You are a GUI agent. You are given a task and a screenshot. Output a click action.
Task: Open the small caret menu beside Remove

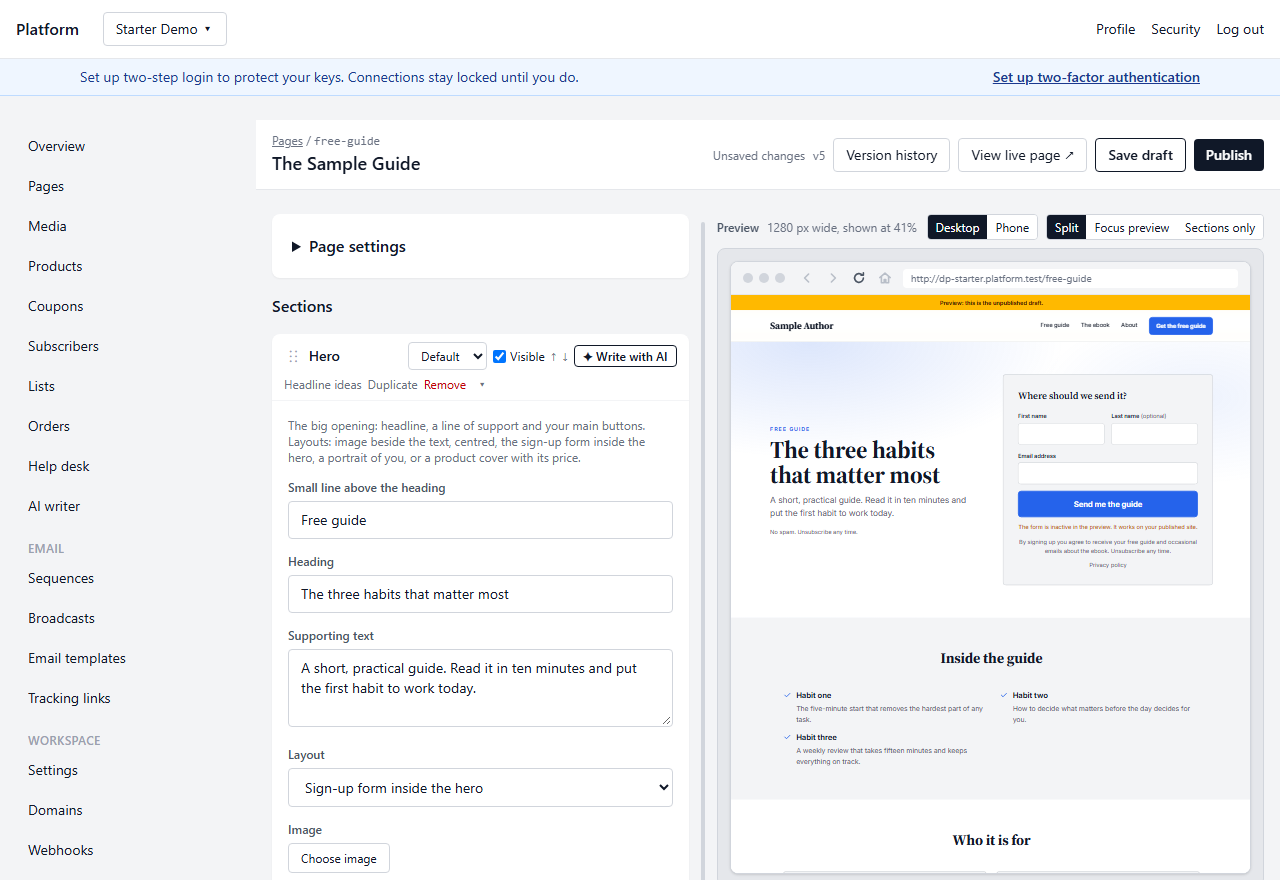click(482, 385)
